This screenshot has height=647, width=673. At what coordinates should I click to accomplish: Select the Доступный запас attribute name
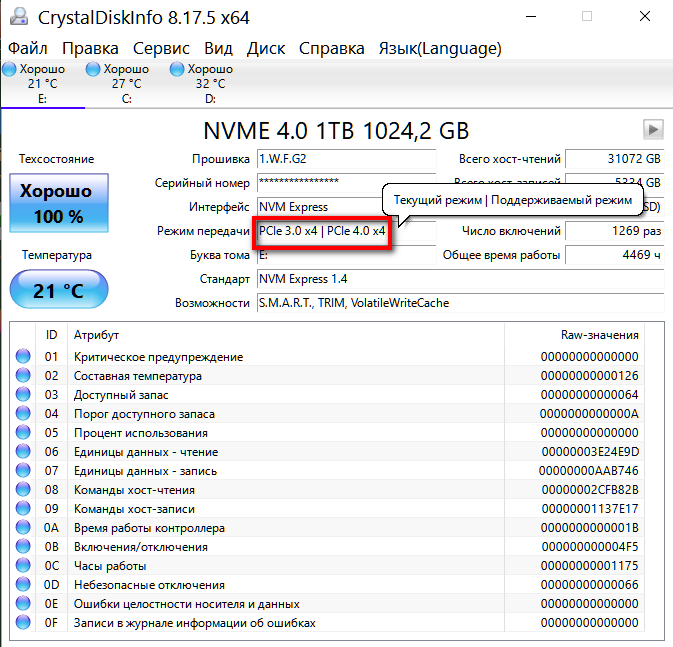pos(121,395)
